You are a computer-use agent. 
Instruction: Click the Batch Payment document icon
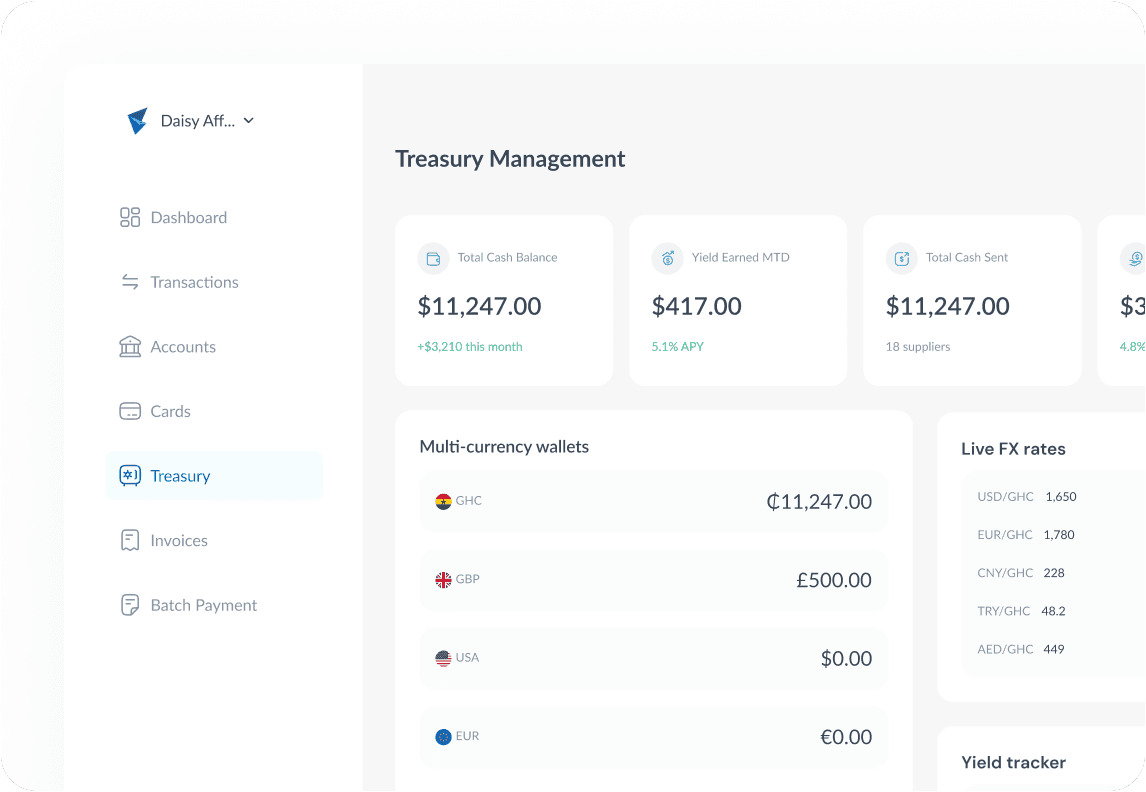coord(130,605)
